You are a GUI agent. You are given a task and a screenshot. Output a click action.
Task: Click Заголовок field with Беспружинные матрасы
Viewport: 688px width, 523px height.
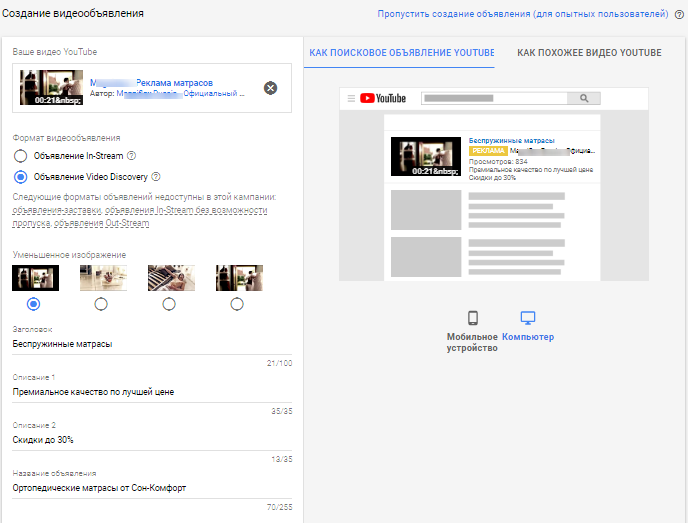pyautogui.click(x=150, y=344)
